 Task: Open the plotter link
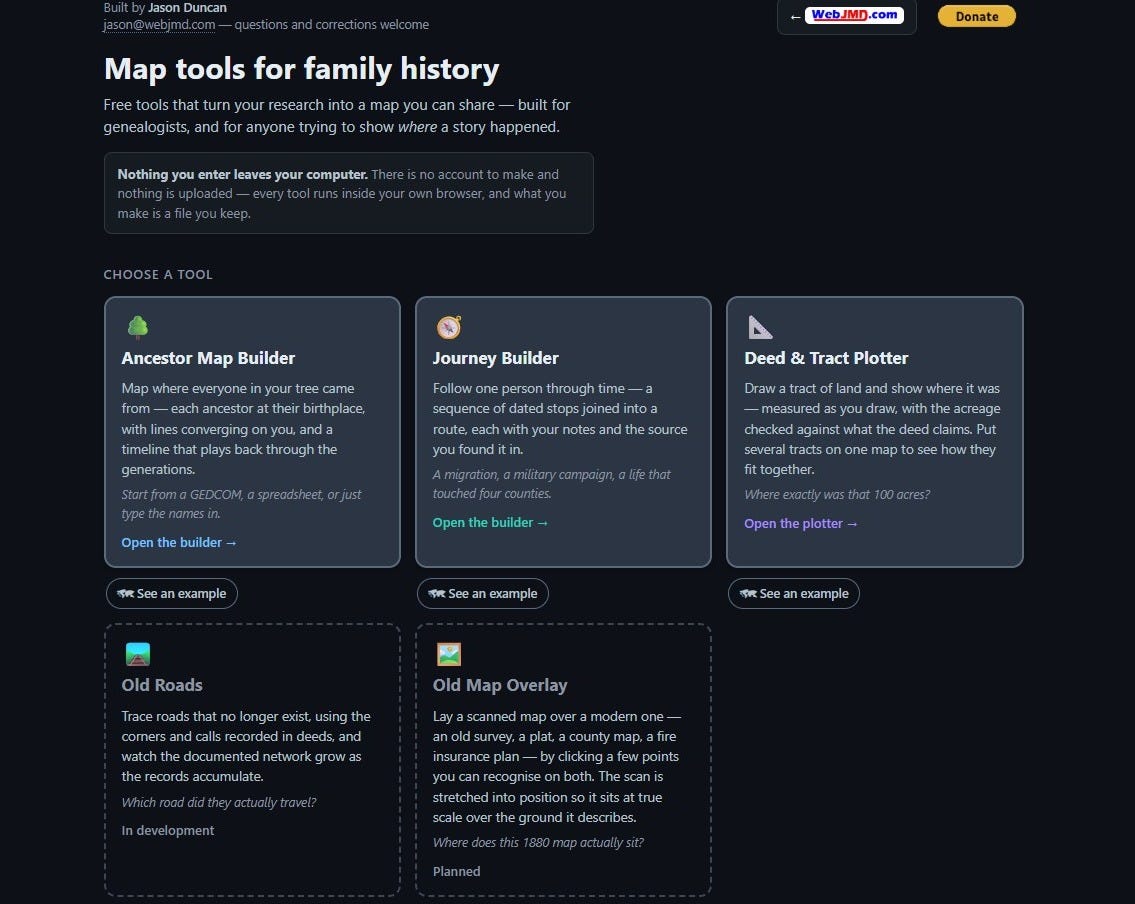[801, 523]
